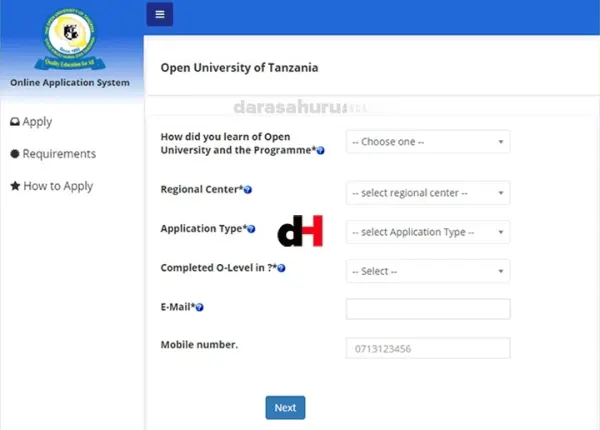Click help icon next to E-Mail label
This screenshot has height=430, width=600.
tap(199, 307)
